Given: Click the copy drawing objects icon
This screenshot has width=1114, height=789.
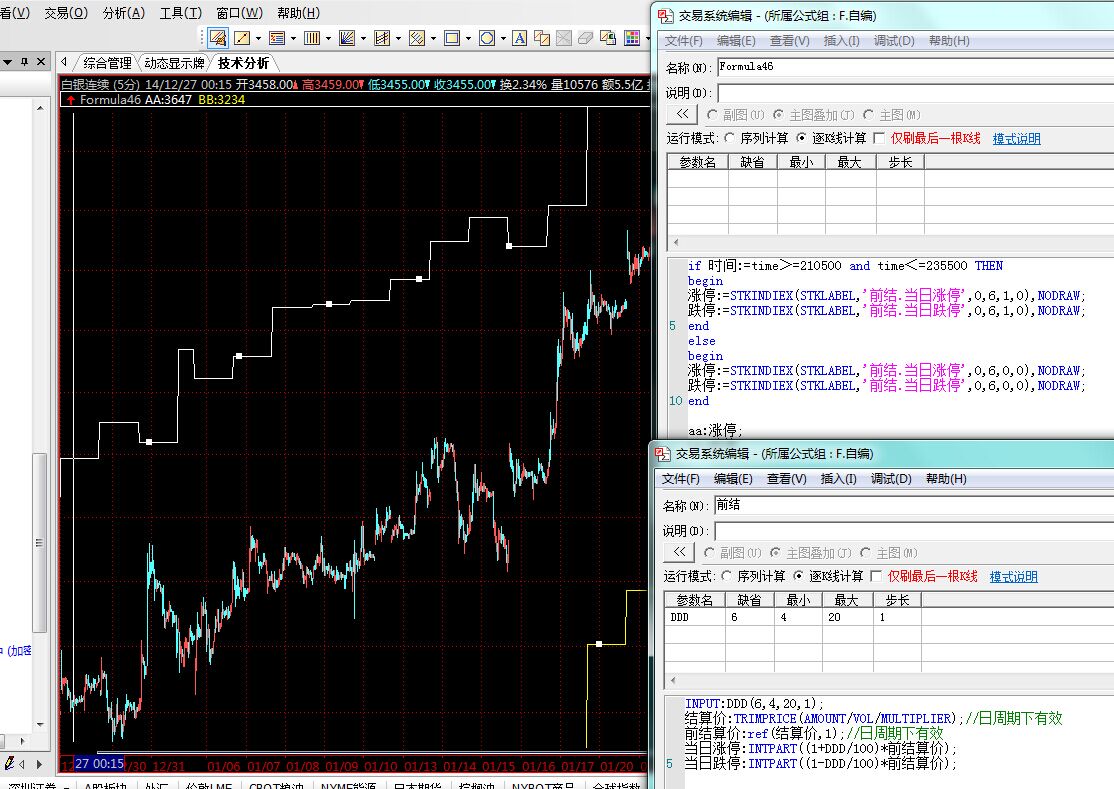Looking at the screenshot, I should (541, 38).
